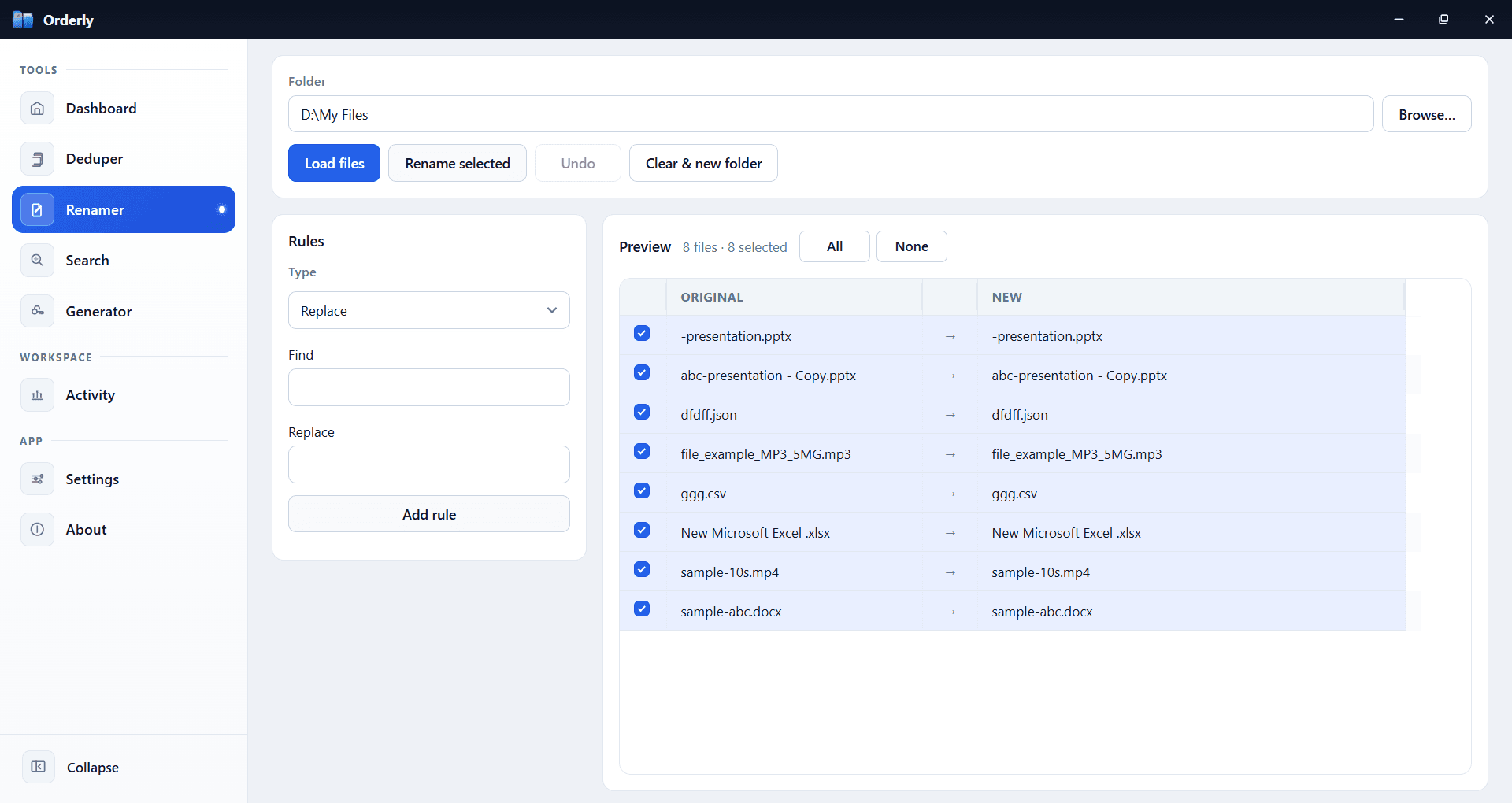
Task: Click Collapse sidebar label
Action: (93, 768)
